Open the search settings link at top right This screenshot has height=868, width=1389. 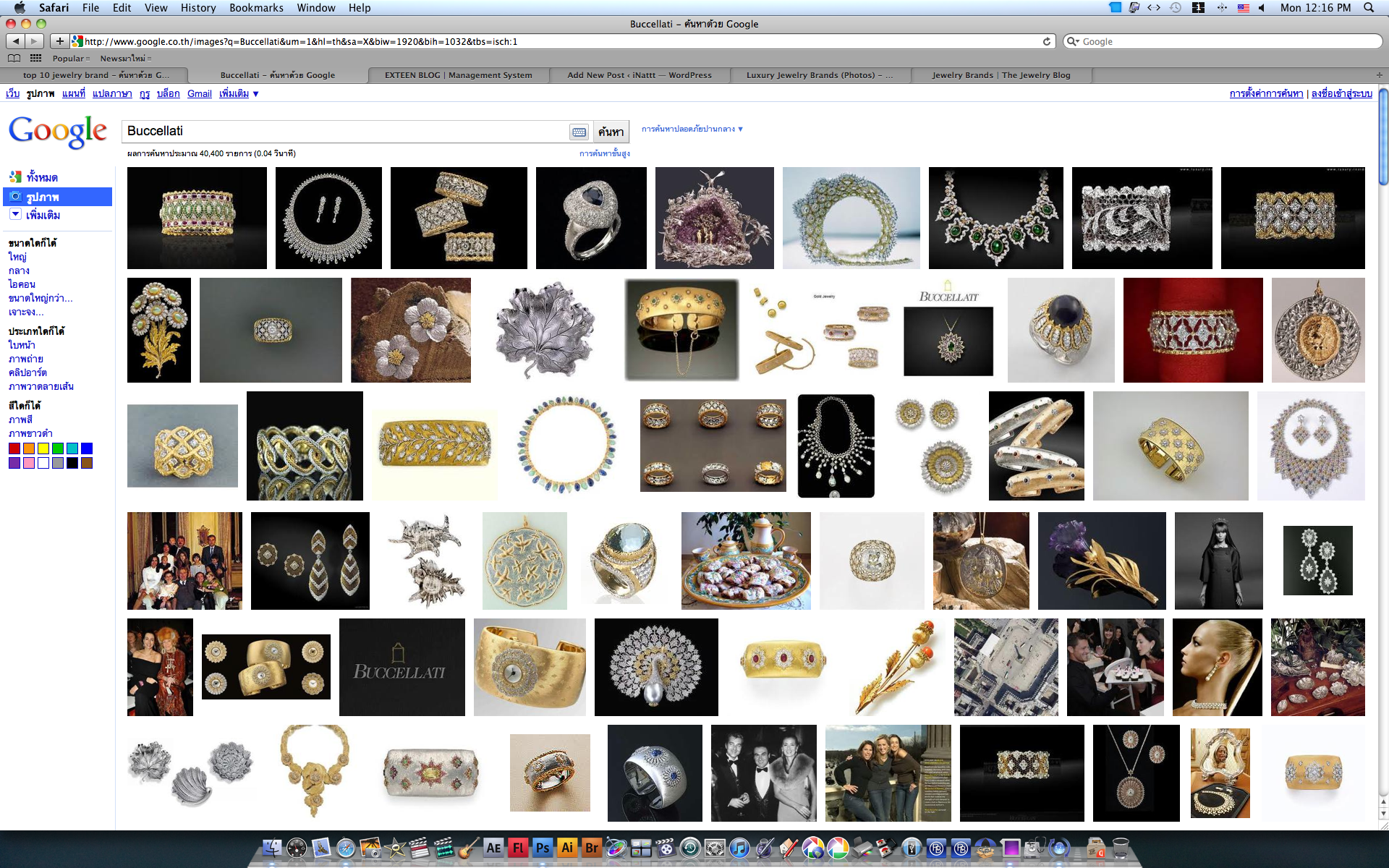[x=1266, y=93]
